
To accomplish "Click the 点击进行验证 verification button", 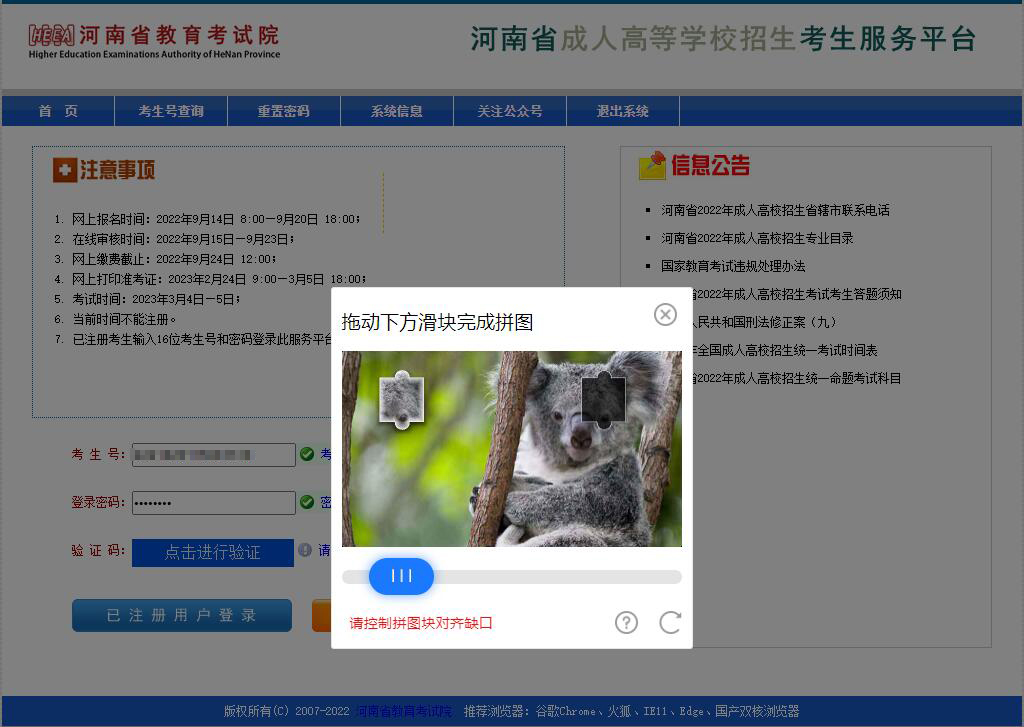I will click(213, 552).
